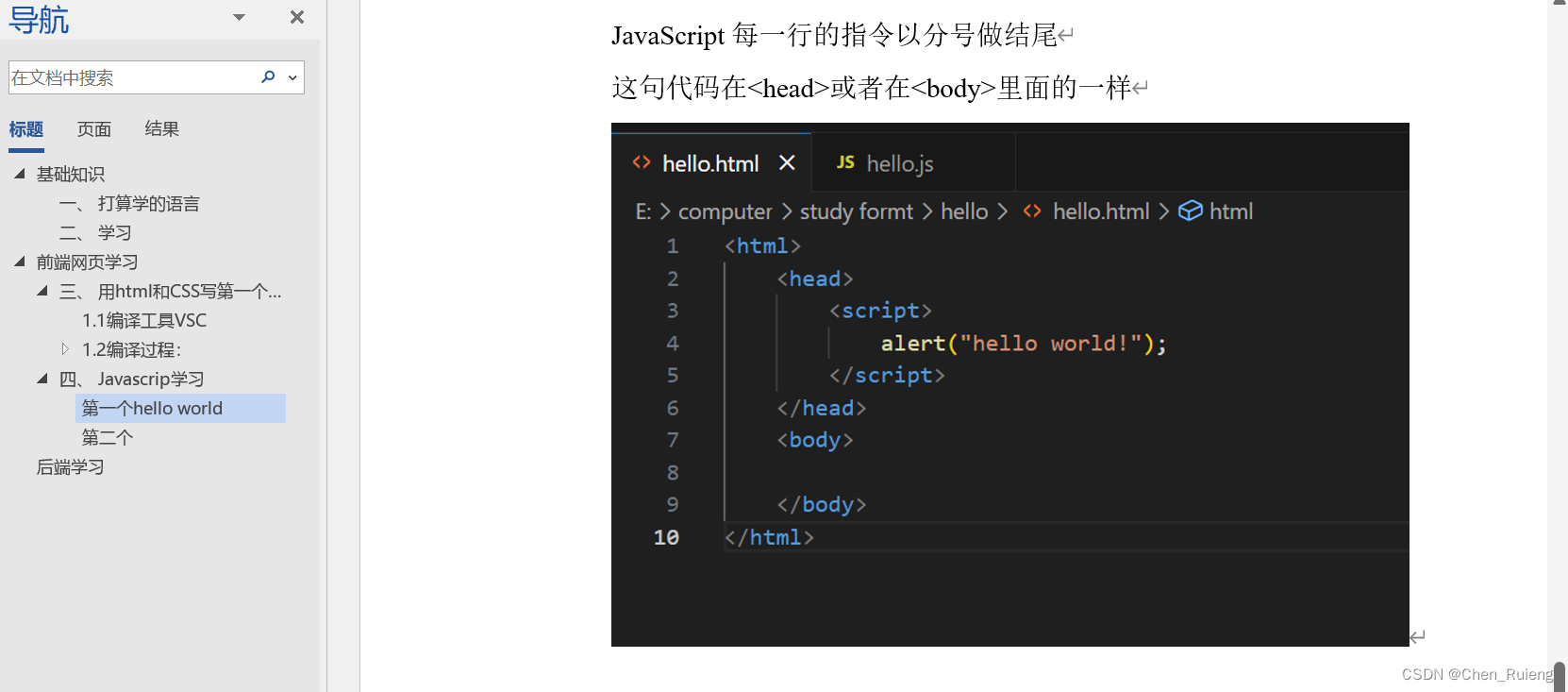Click the html symbol breadcrumb
This screenshot has height=692, width=1568.
[1231, 211]
